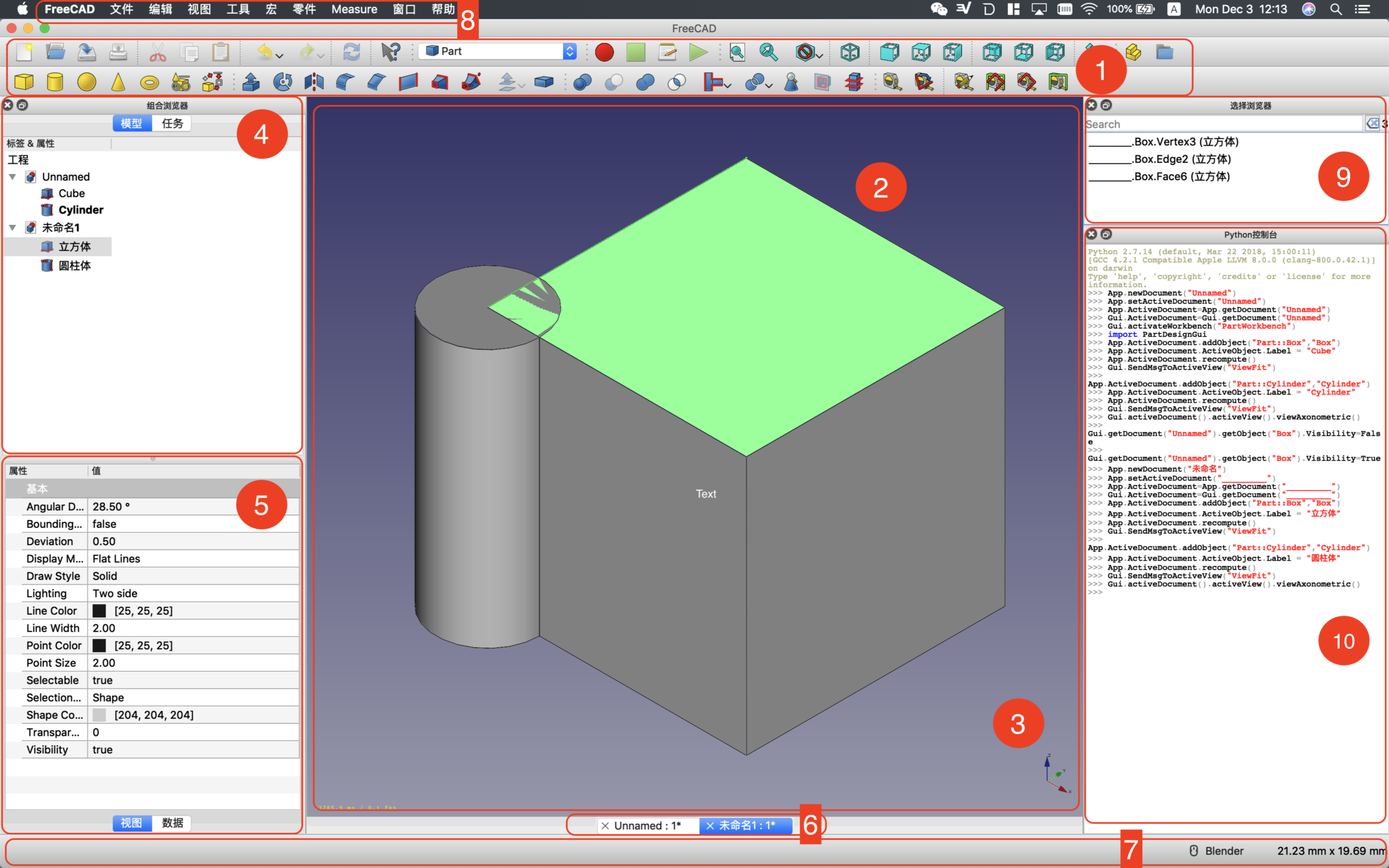Screen dimensions: 1389x868
Task: Select the Extrude tool icon
Action: point(251,82)
